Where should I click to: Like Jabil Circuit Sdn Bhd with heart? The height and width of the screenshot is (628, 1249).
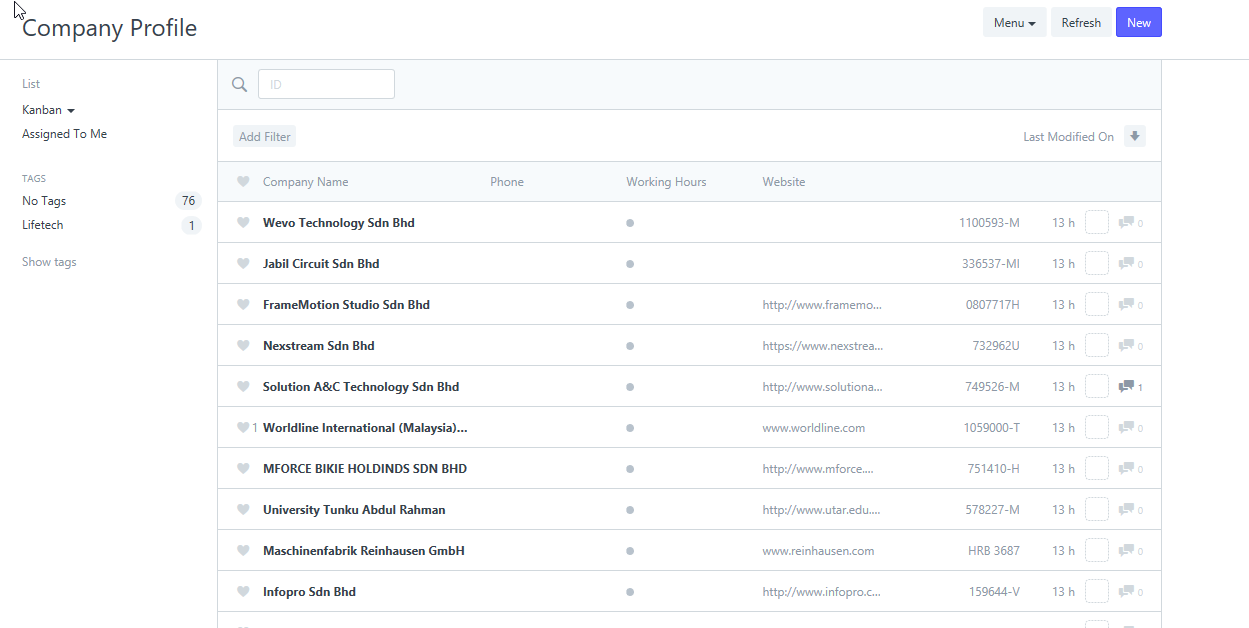point(243,264)
